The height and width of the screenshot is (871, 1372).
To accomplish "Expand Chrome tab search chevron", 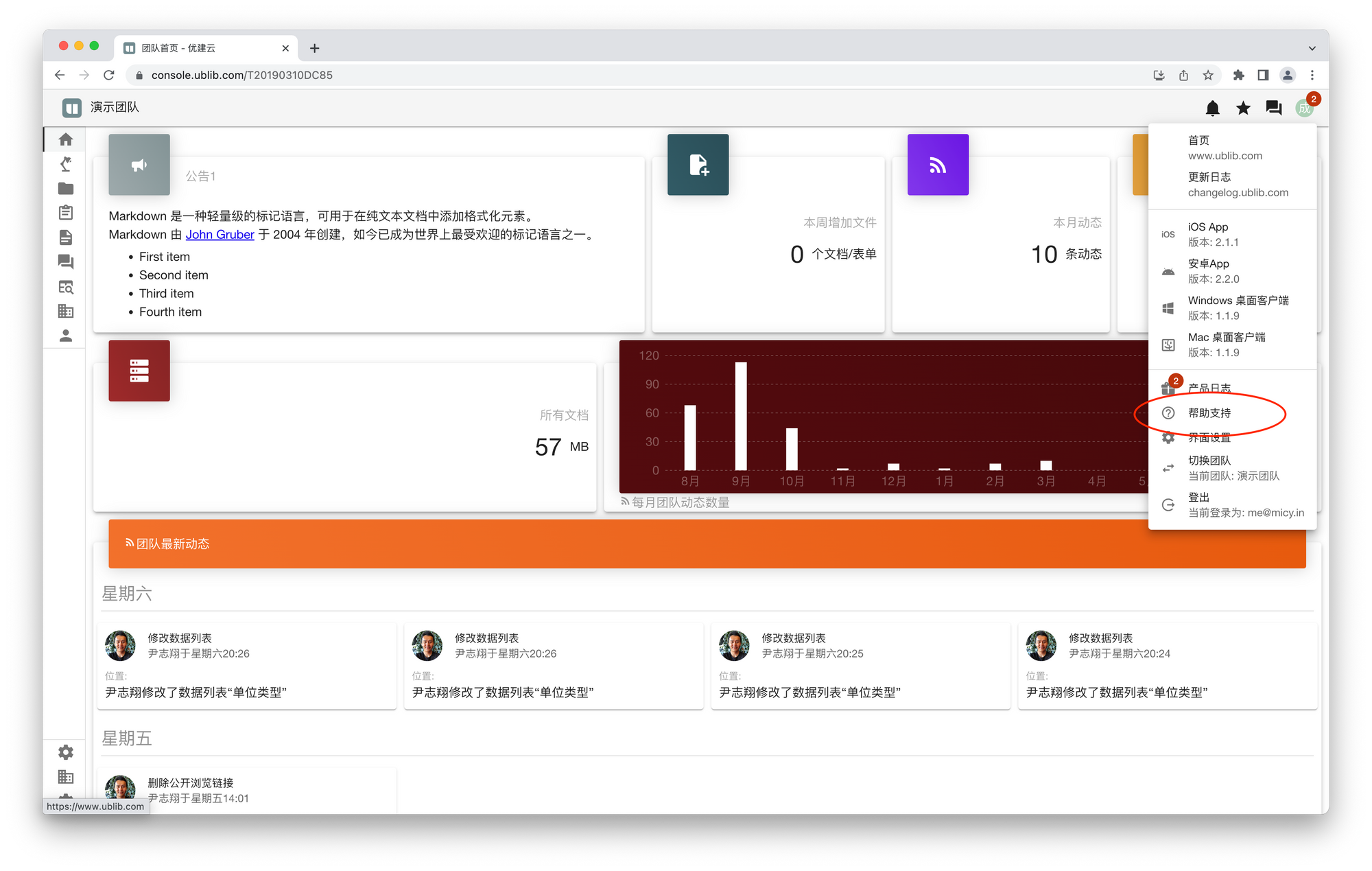I will click(x=1312, y=48).
